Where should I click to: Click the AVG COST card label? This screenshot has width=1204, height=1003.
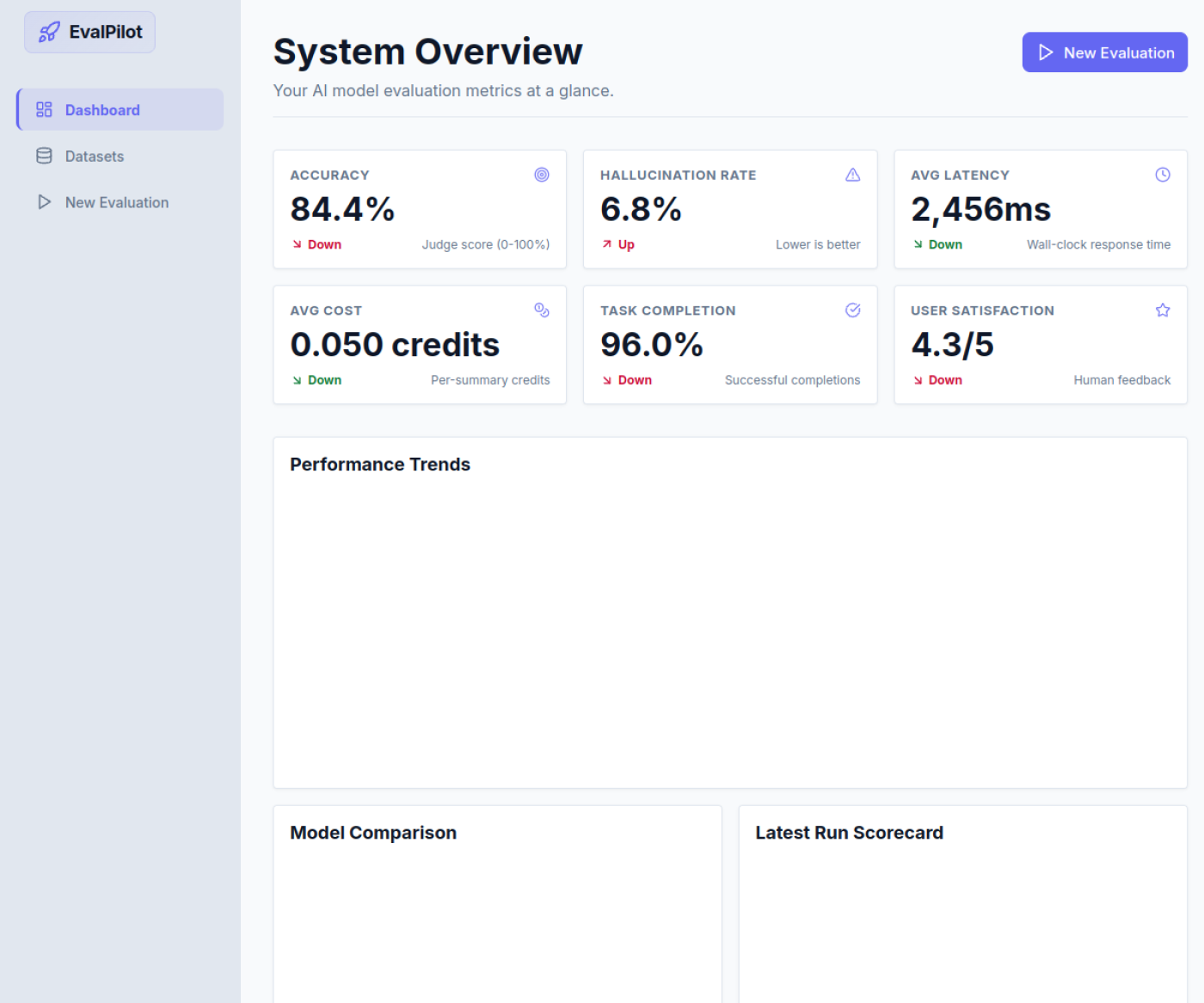326,311
